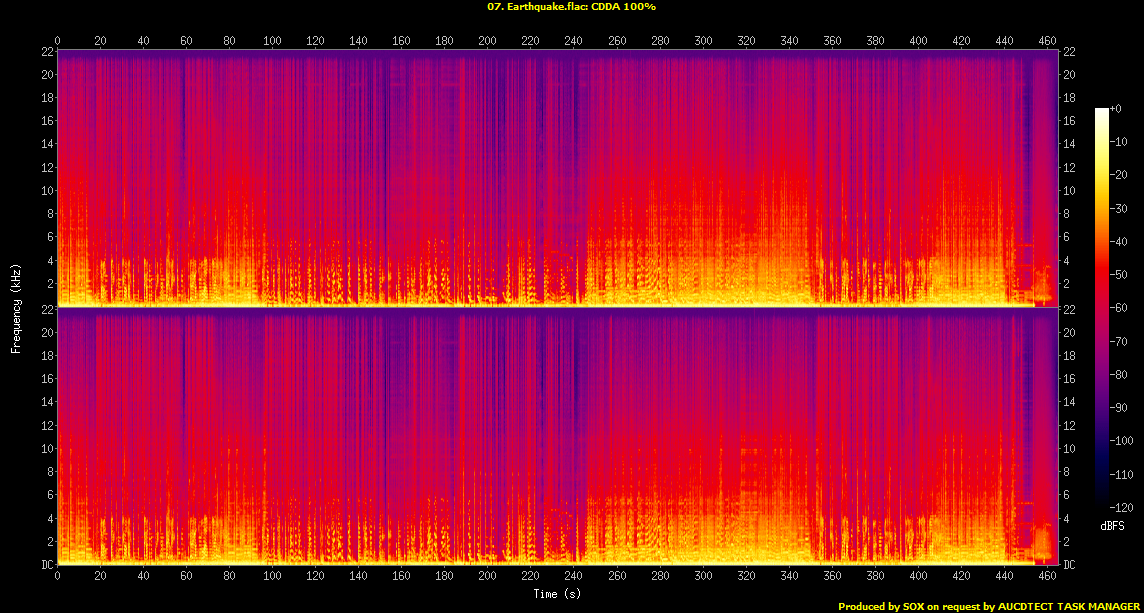Select the 400 mark on top time axis
The width and height of the screenshot is (1144, 613).
[917, 40]
